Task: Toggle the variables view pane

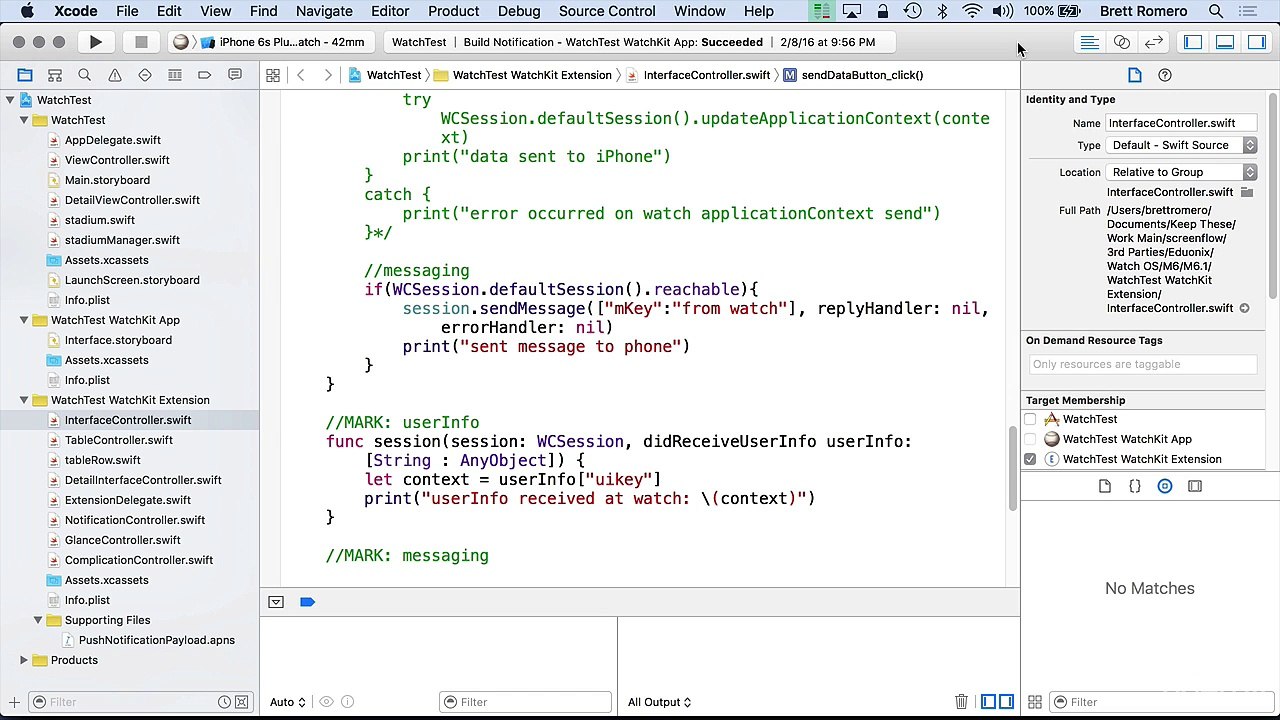Action: point(988,702)
